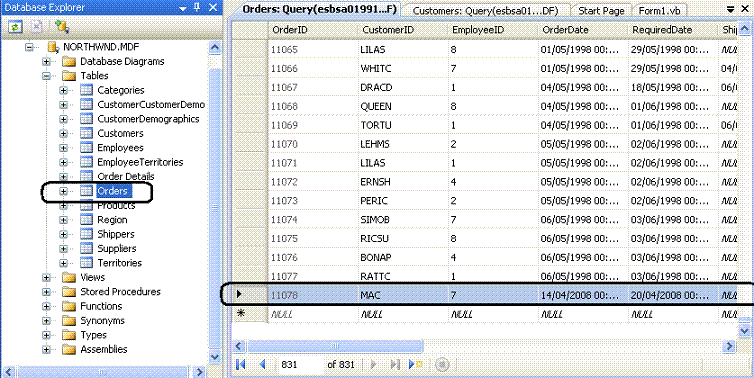Click the stop query circular icon

coord(441,365)
